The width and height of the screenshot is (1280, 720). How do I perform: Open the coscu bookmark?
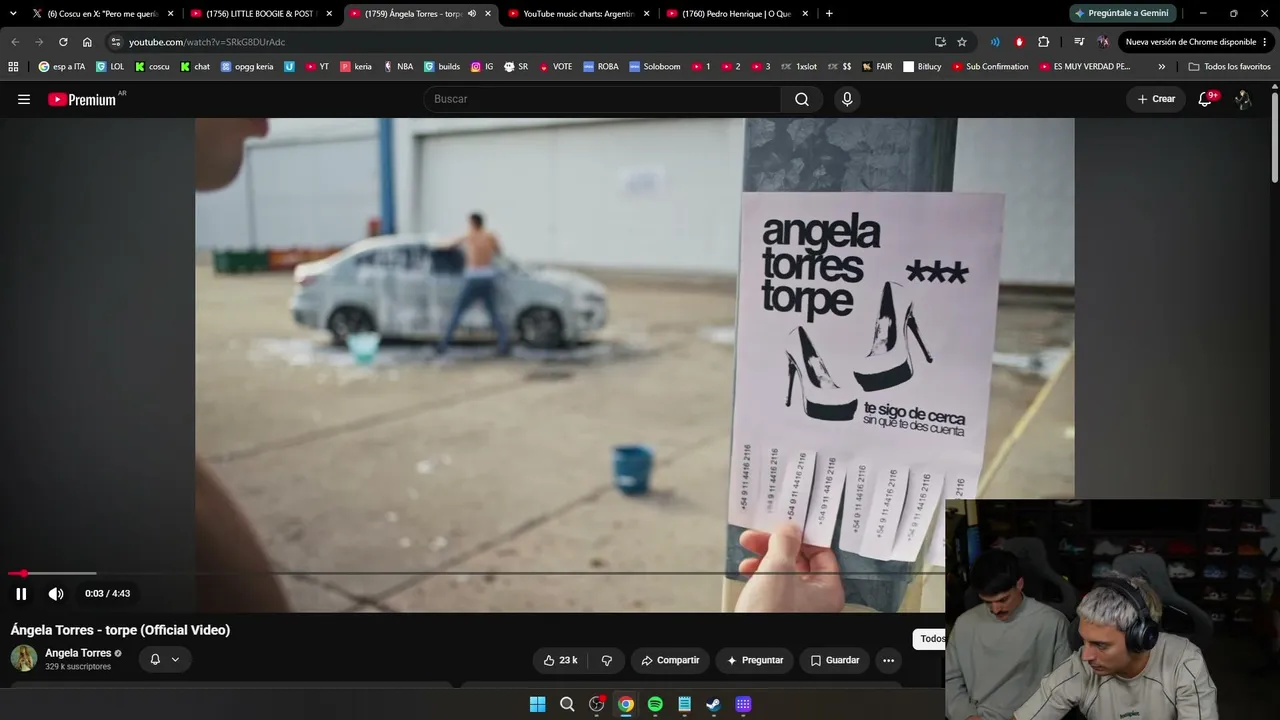pyautogui.click(x=152, y=67)
